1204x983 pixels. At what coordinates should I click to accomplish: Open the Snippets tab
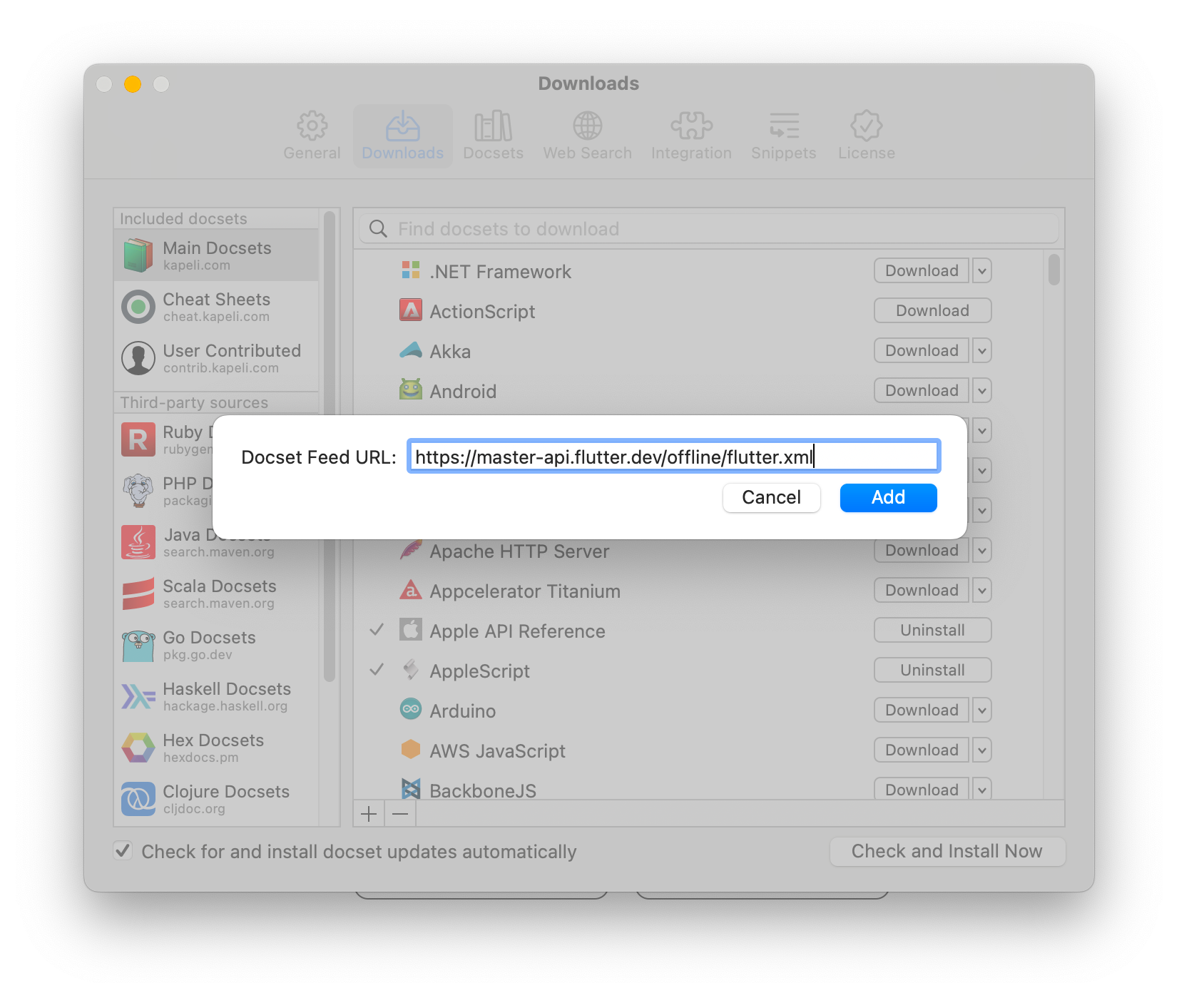tap(783, 136)
